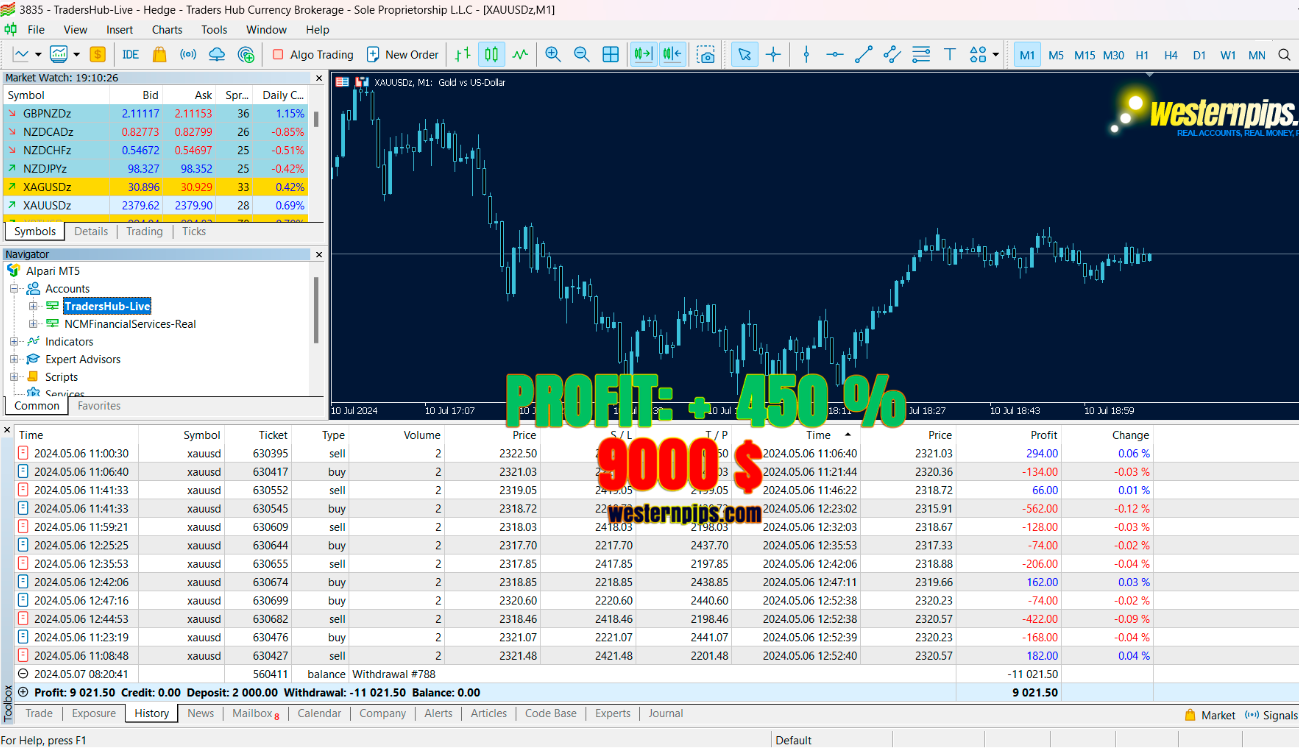Switch timeframe to D1
1299x749 pixels.
[1199, 55]
